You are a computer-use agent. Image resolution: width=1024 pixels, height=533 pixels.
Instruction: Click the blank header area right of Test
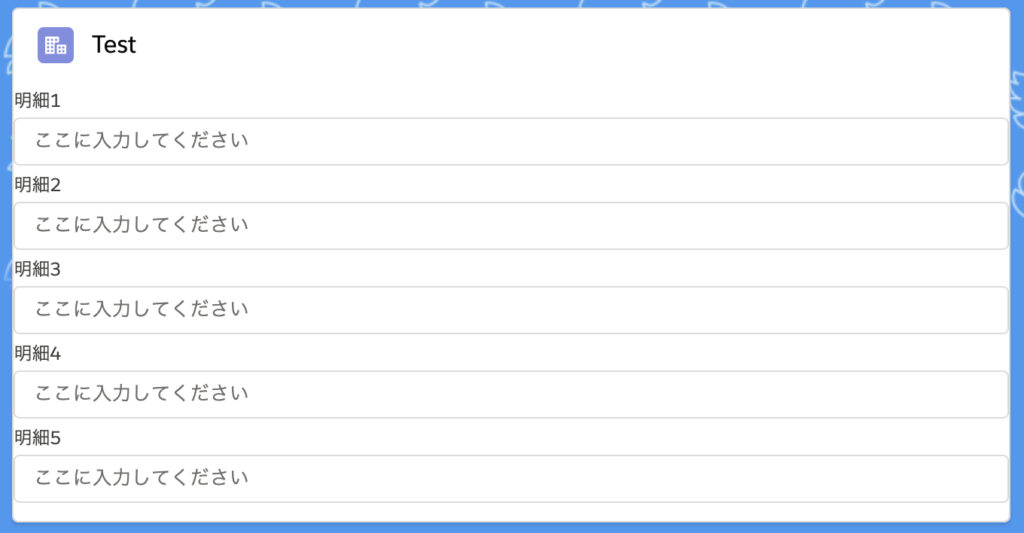[x=568, y=45]
